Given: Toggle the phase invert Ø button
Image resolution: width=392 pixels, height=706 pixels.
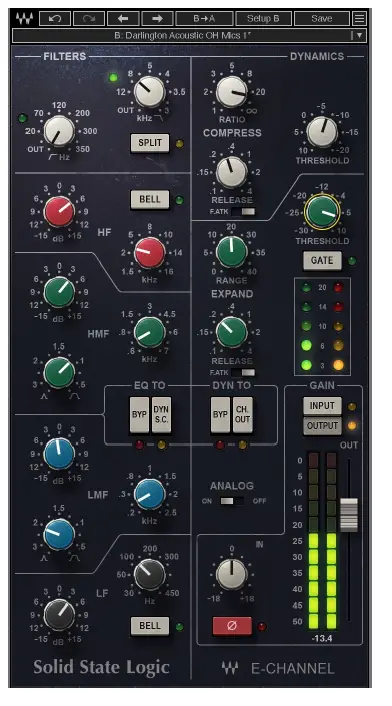Looking at the screenshot, I should coord(232,626).
